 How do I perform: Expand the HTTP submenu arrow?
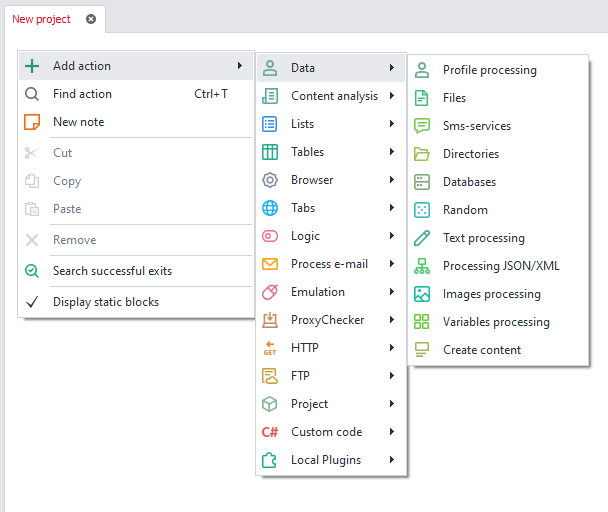pyautogui.click(x=392, y=348)
